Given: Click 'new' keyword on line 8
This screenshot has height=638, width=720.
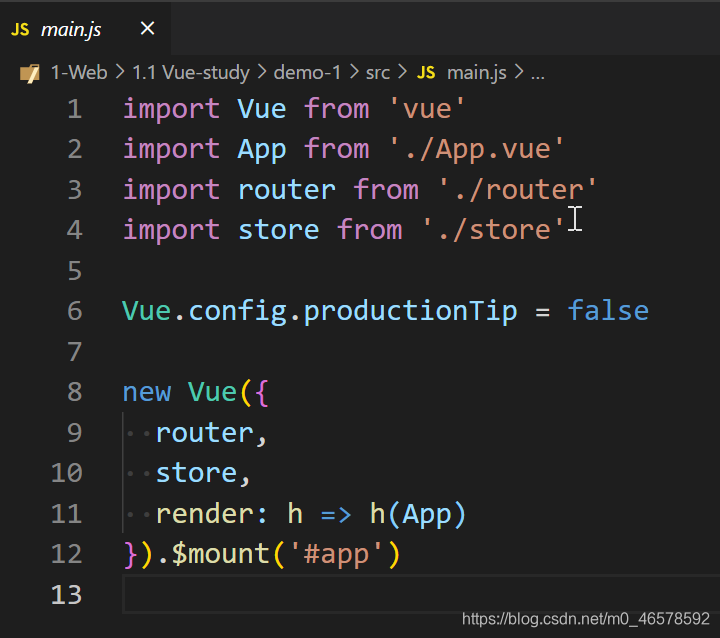Looking at the screenshot, I should coord(146,393).
